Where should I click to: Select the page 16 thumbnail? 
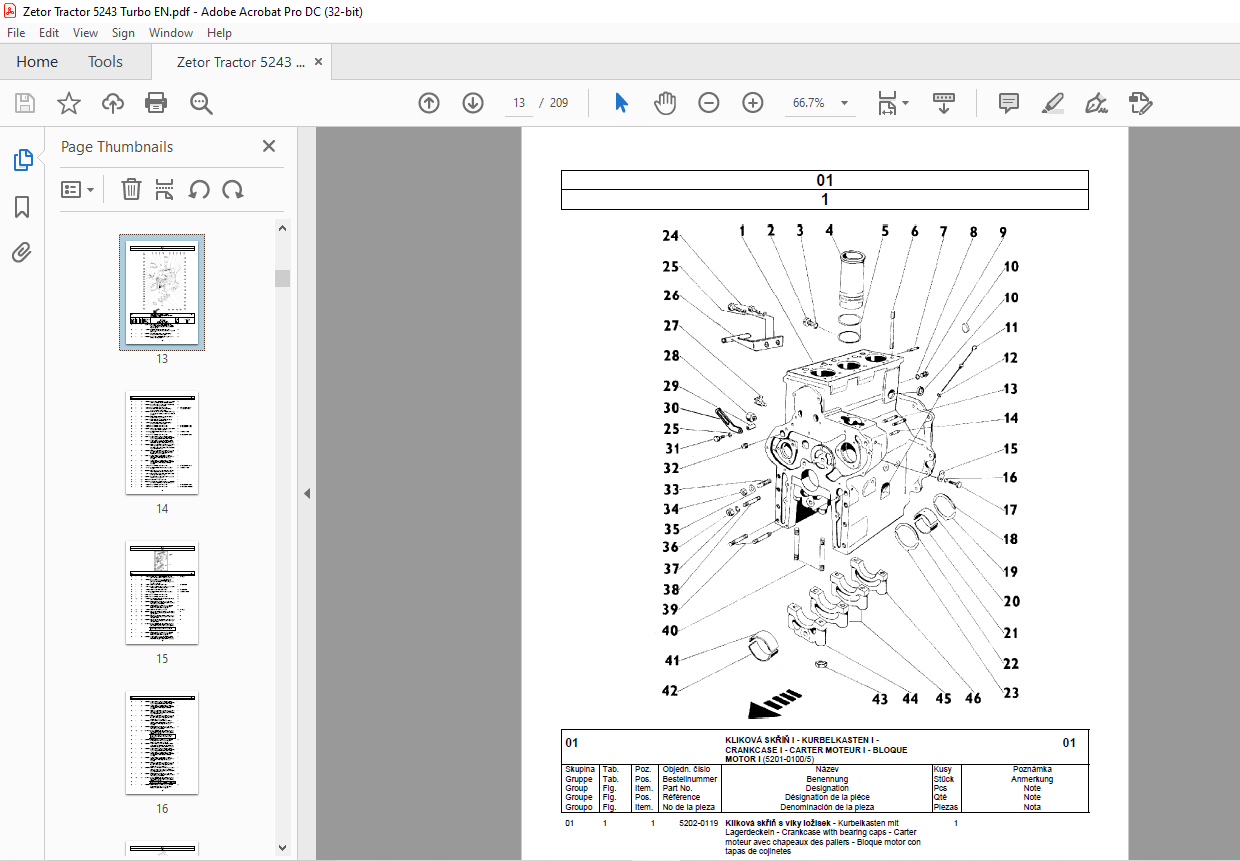click(x=162, y=743)
